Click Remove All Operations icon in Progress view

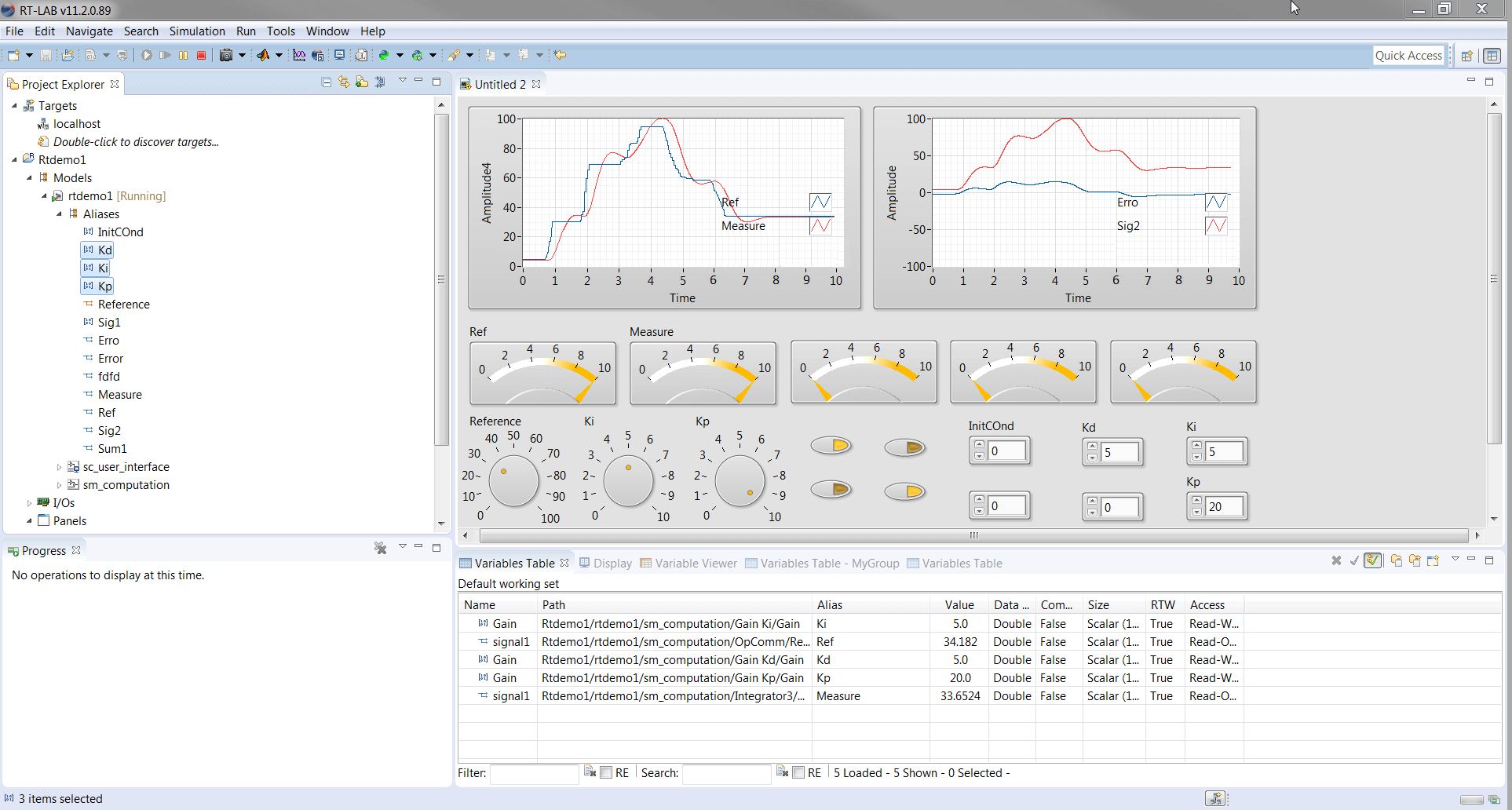[381, 549]
